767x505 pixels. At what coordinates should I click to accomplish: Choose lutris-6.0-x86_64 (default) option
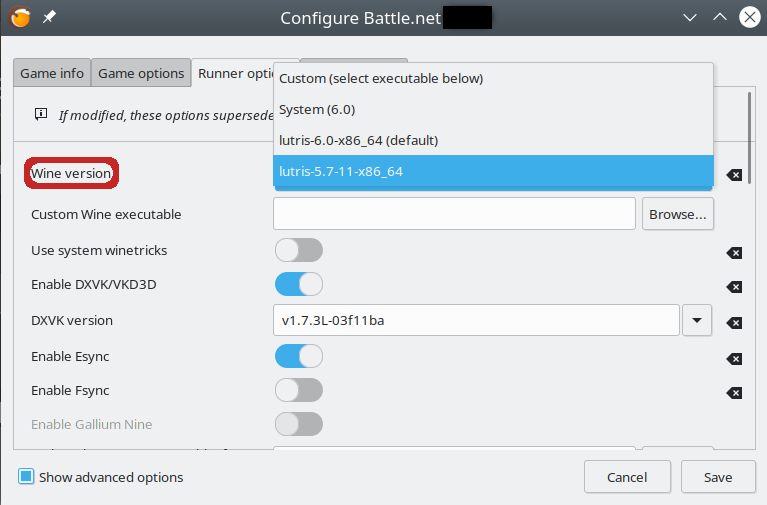[493, 140]
